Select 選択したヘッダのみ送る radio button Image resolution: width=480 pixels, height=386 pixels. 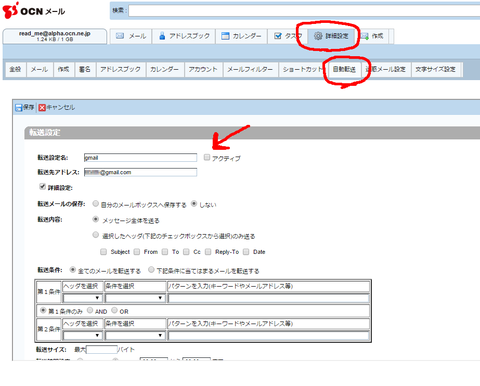[x=96, y=235]
